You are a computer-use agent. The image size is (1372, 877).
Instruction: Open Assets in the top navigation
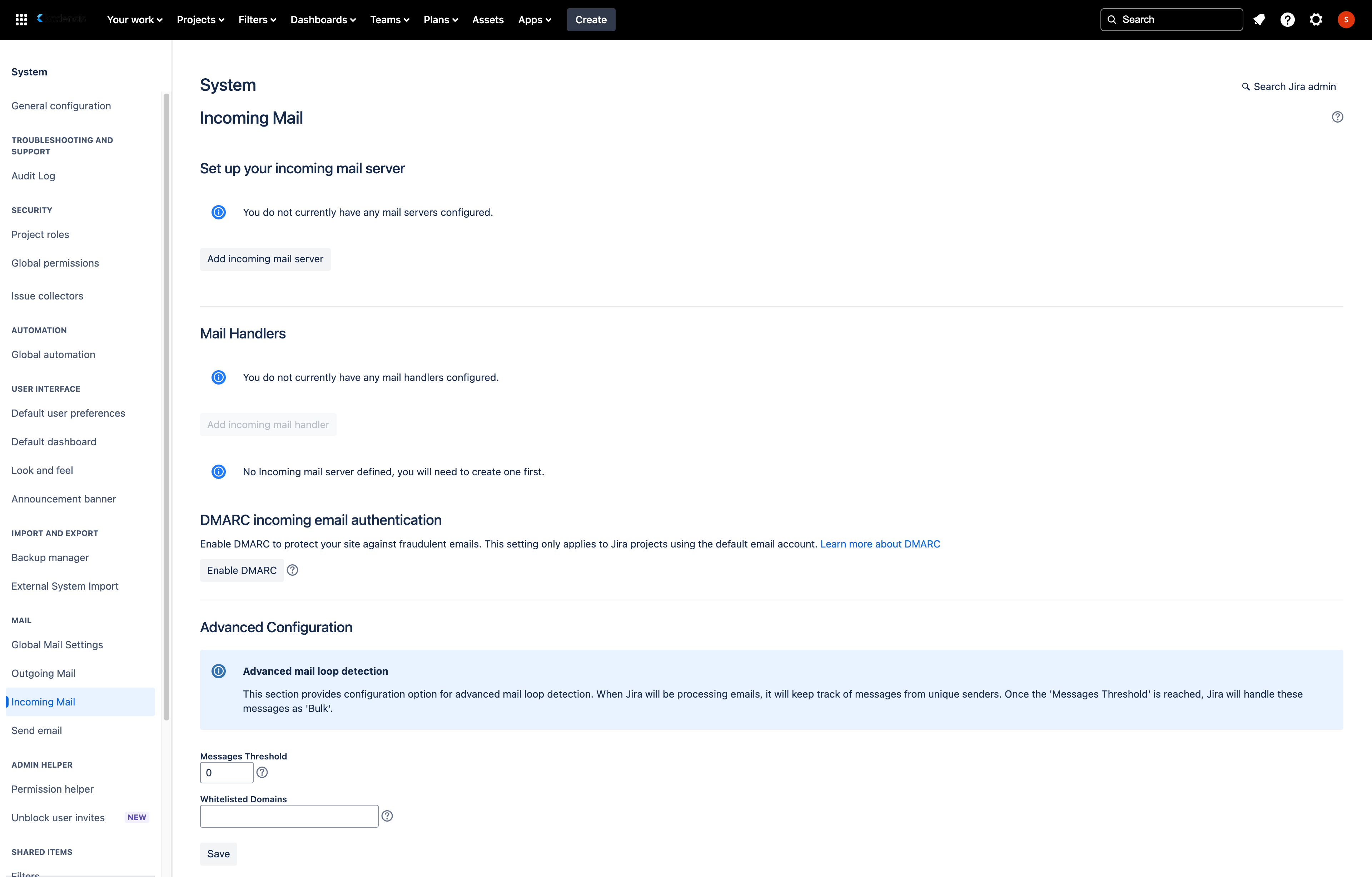[488, 20]
